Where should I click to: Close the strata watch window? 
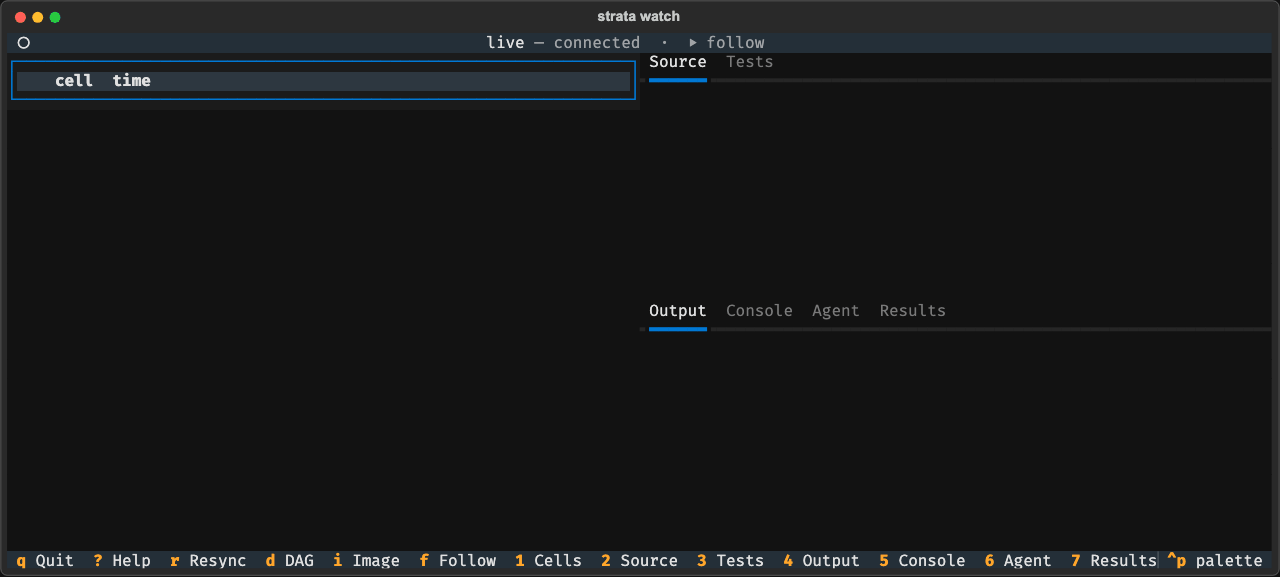(x=21, y=17)
